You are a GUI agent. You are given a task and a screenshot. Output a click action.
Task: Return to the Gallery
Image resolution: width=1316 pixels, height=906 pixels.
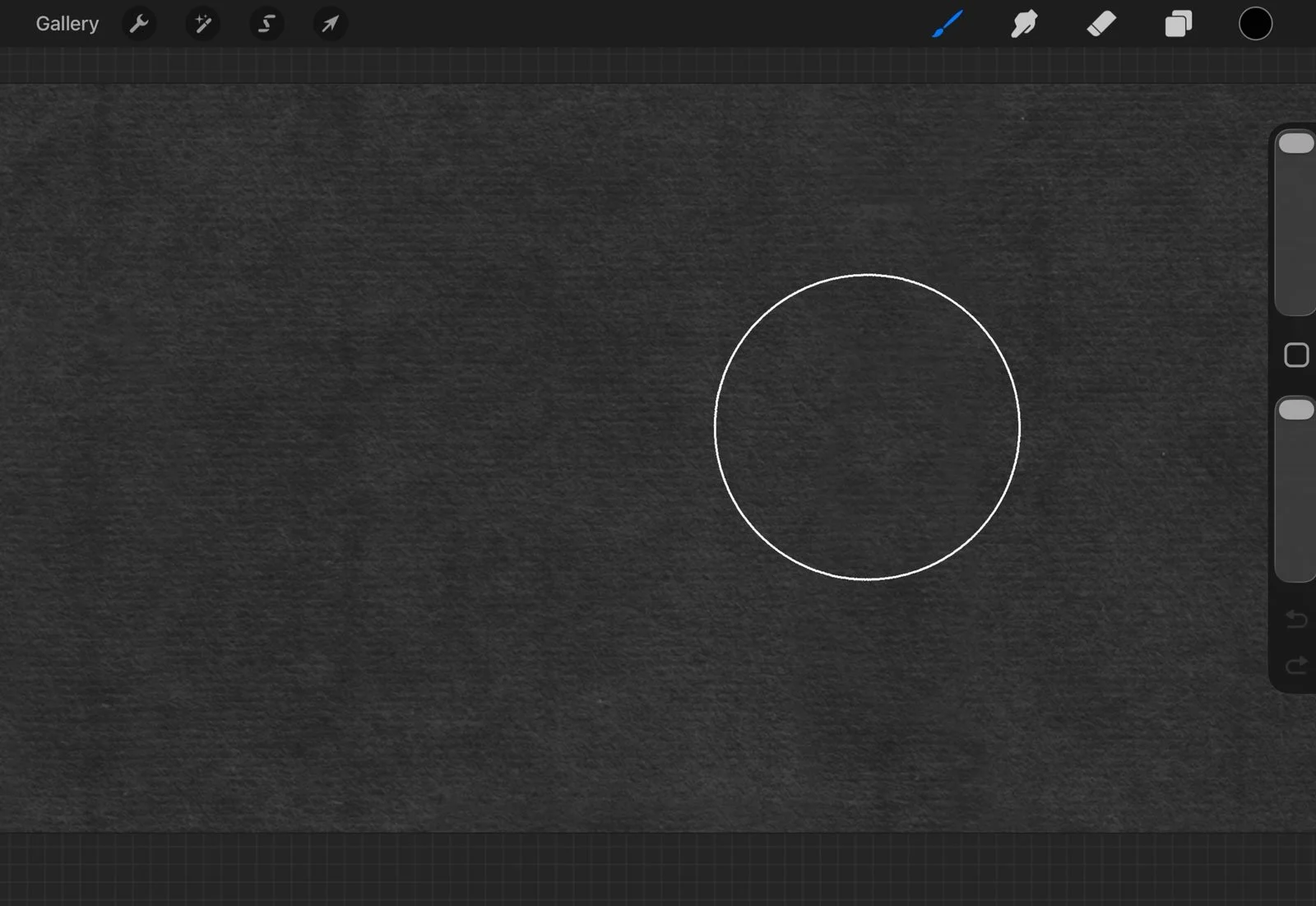point(67,24)
